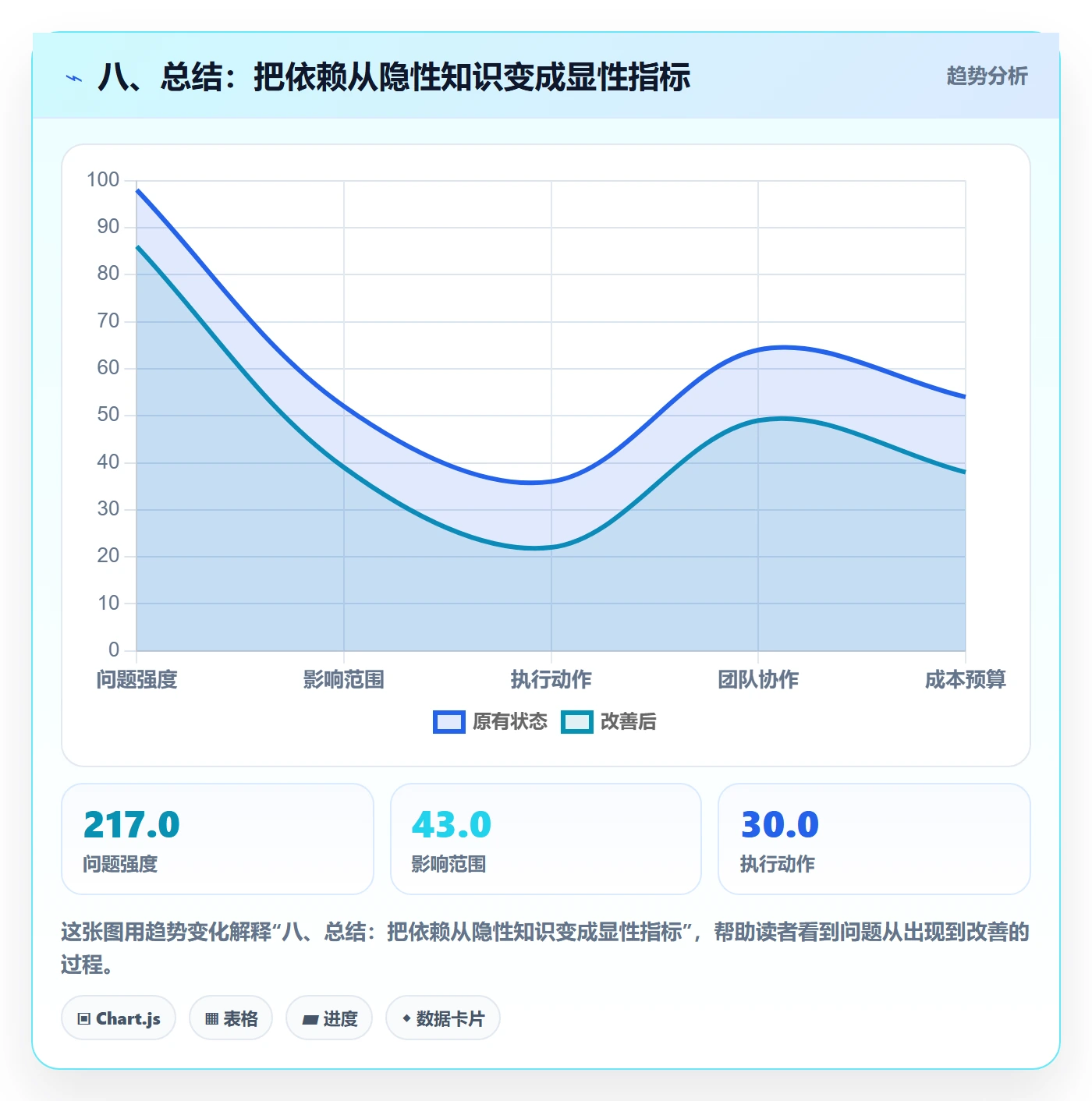Click the 执行动作 x-axis label
The height and width of the screenshot is (1101, 1092).
point(551,680)
